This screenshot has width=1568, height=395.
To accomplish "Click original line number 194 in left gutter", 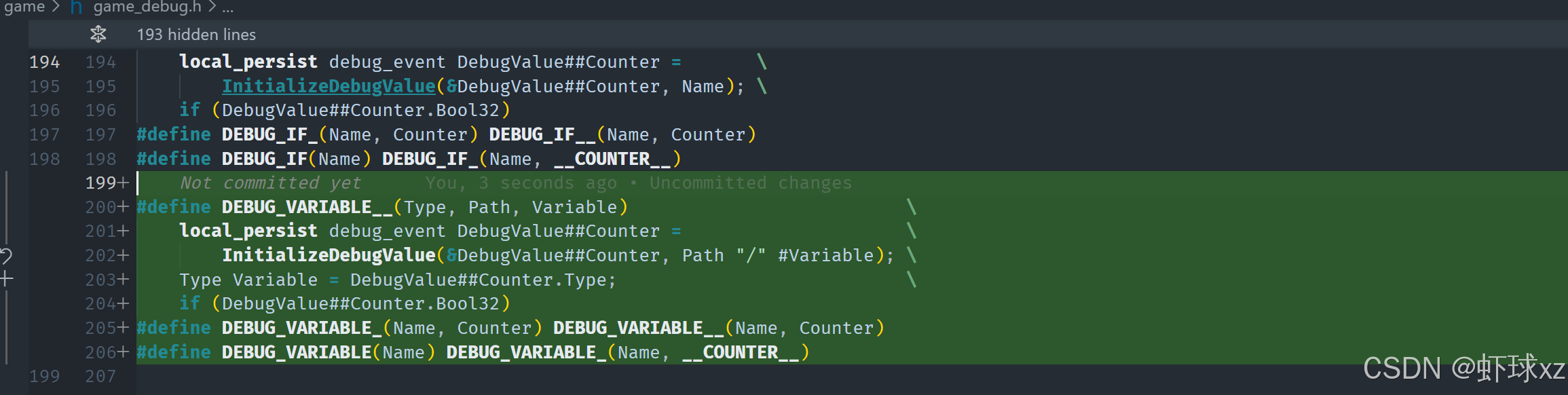I will click(44, 62).
